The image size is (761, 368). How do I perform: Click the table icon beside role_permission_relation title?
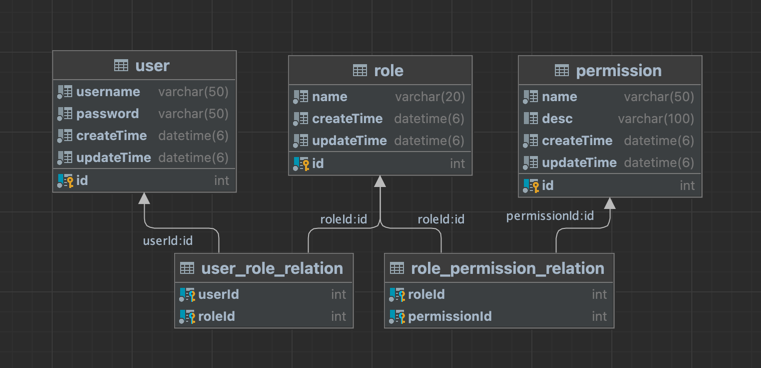(397, 268)
